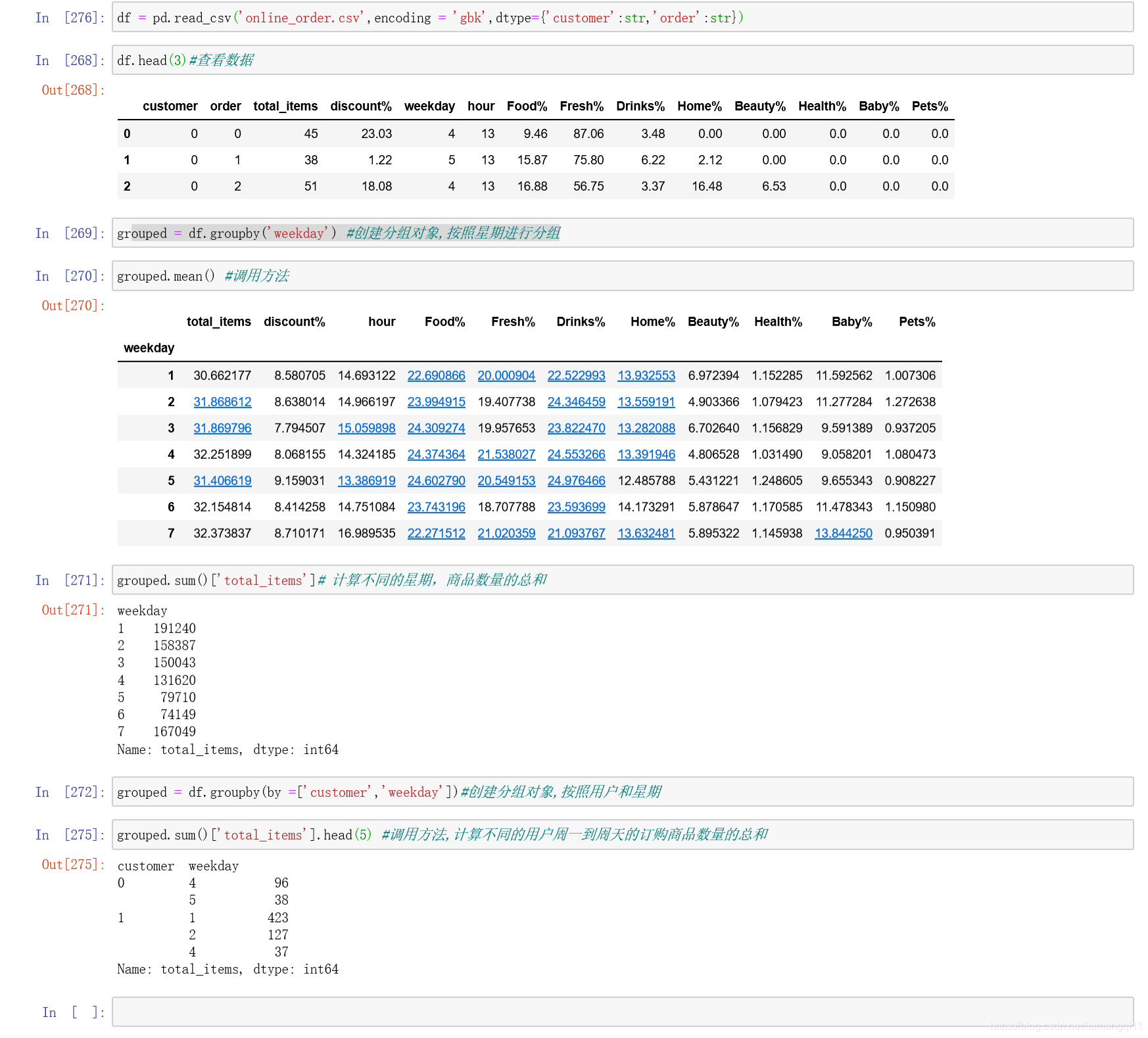Image resolution: width=1148 pixels, height=1038 pixels.
Task: Click the grouped.mean() code cell
Action: coord(622,275)
